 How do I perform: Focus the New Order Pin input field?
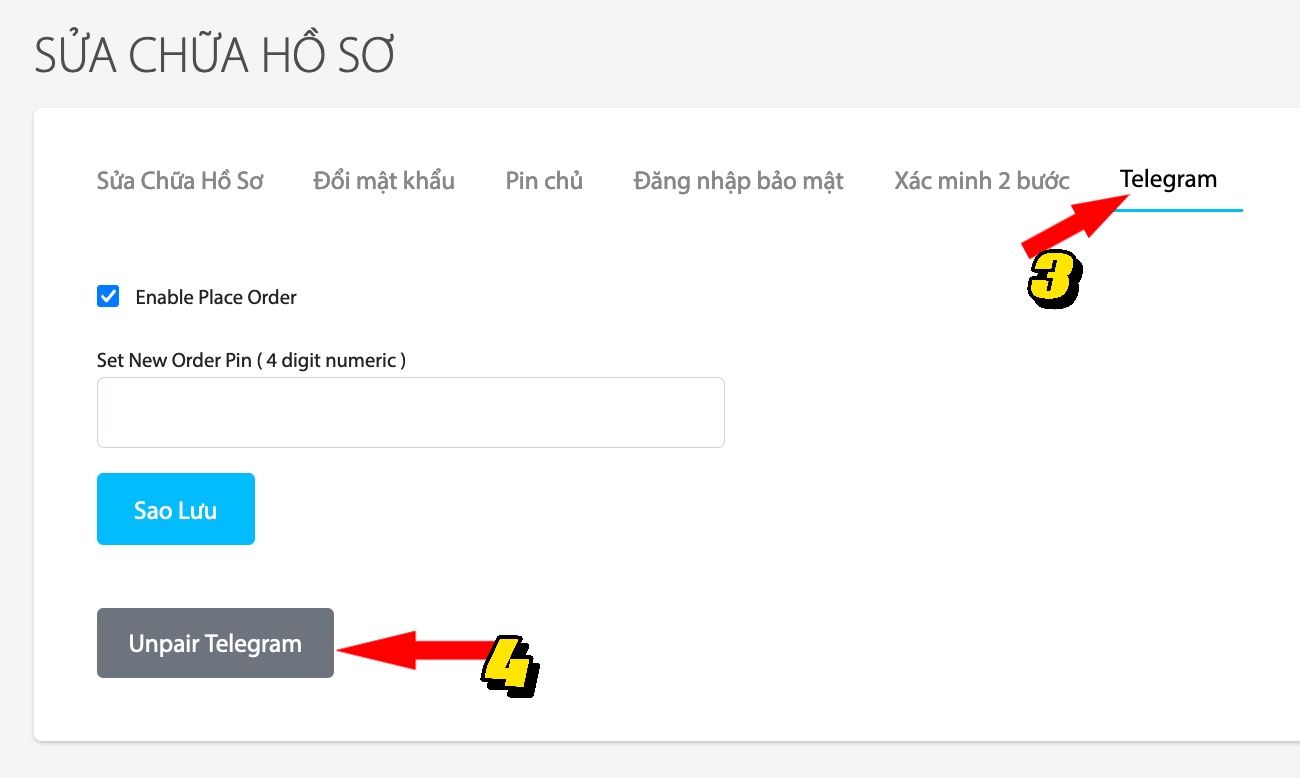410,412
